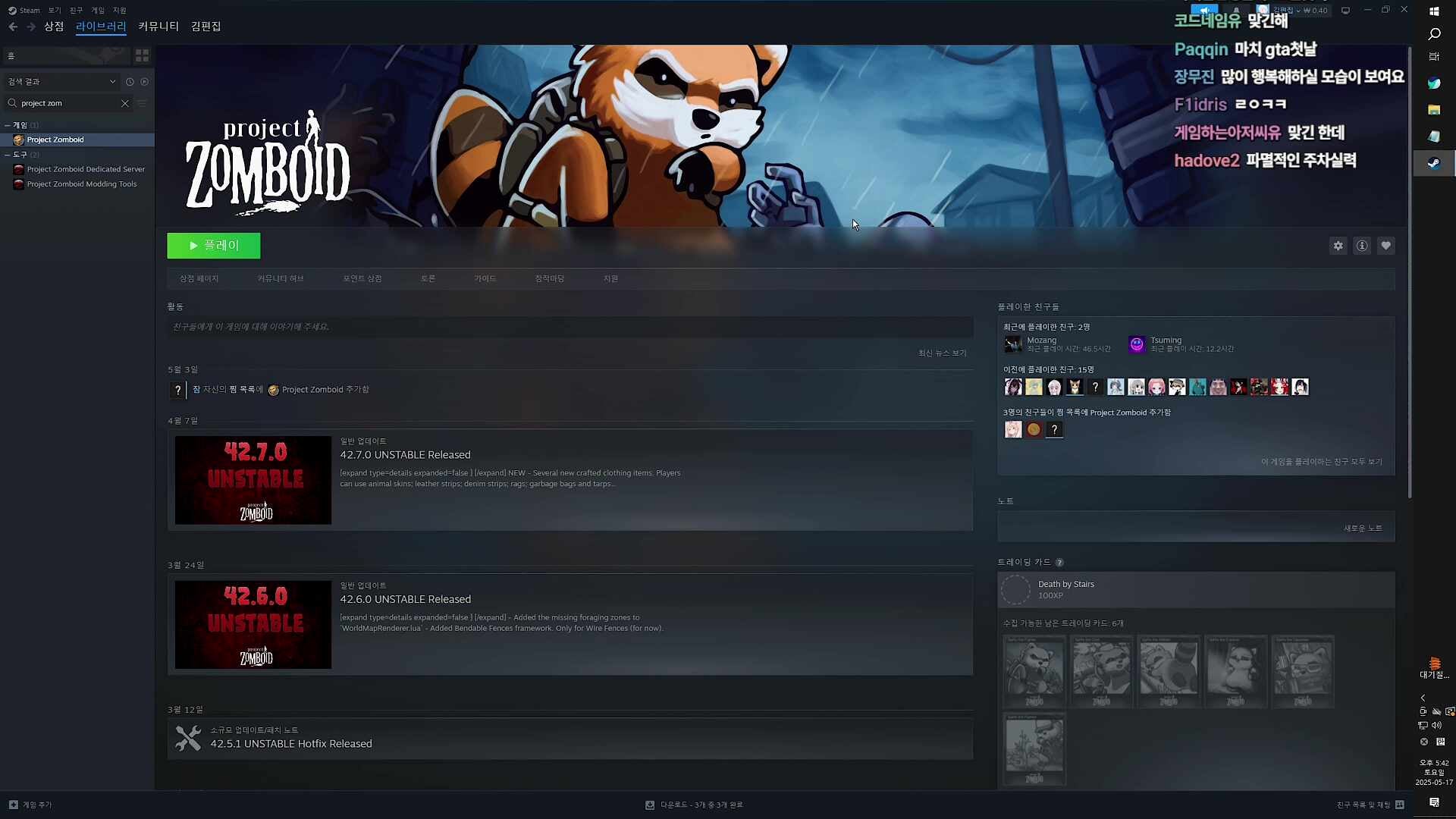Open the 상점 페이지 store page link
1456x819 pixels.
point(199,279)
